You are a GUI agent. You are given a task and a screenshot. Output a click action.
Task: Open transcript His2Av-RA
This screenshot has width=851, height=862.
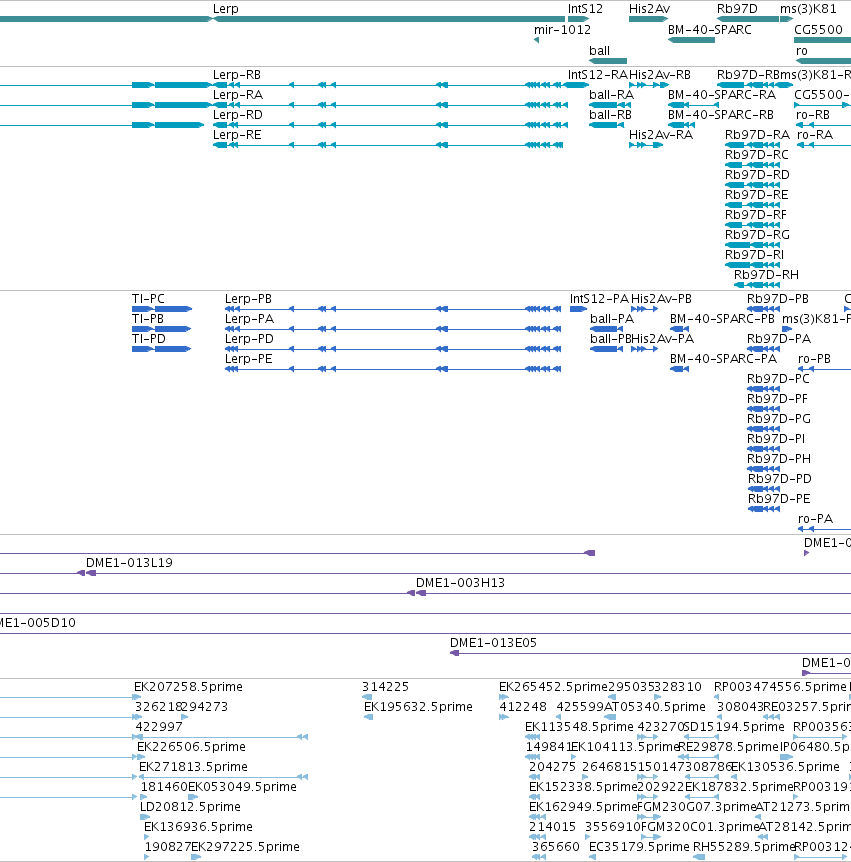click(x=661, y=135)
